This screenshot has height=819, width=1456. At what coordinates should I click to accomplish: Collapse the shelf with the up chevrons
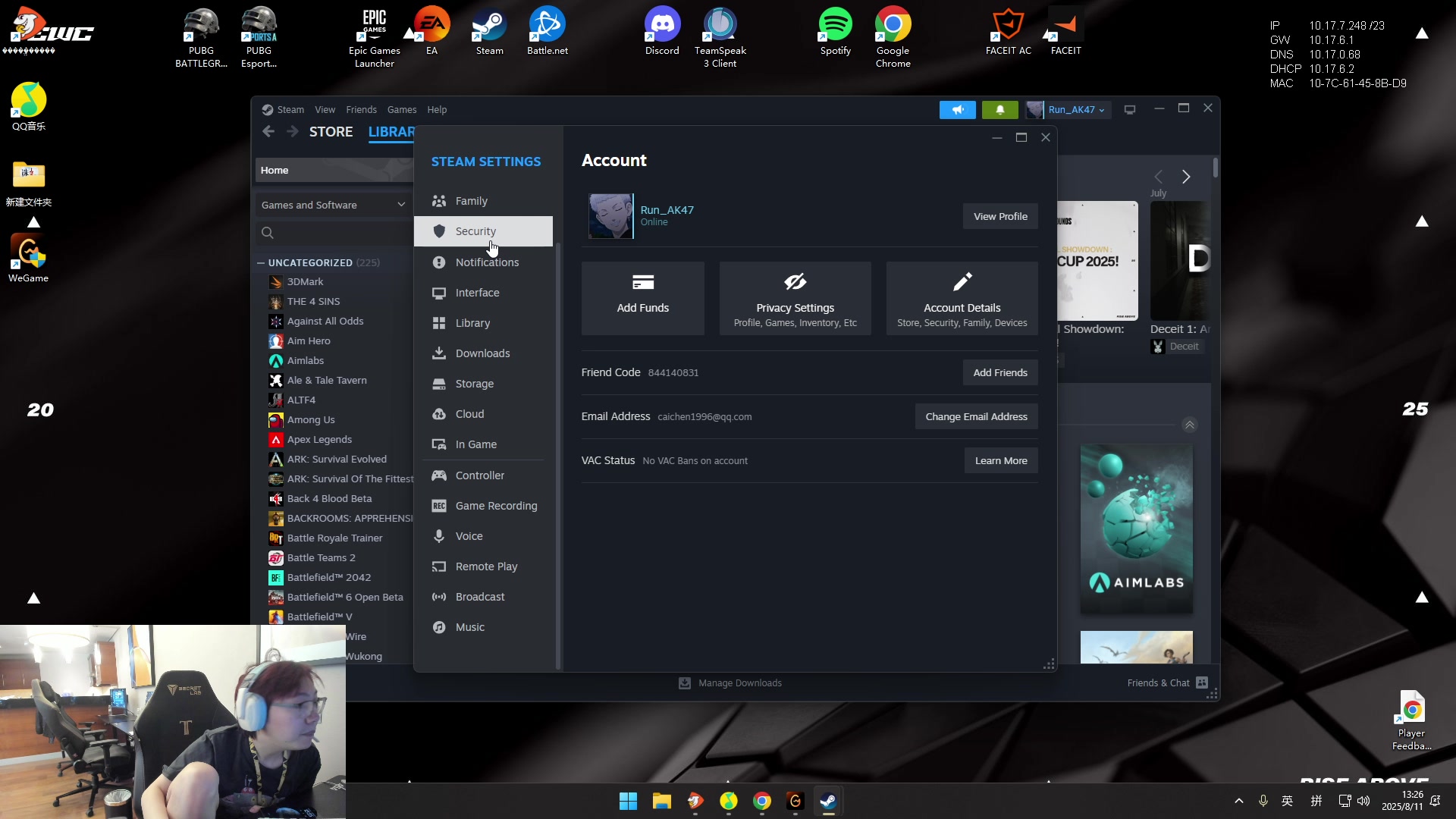point(1190,425)
